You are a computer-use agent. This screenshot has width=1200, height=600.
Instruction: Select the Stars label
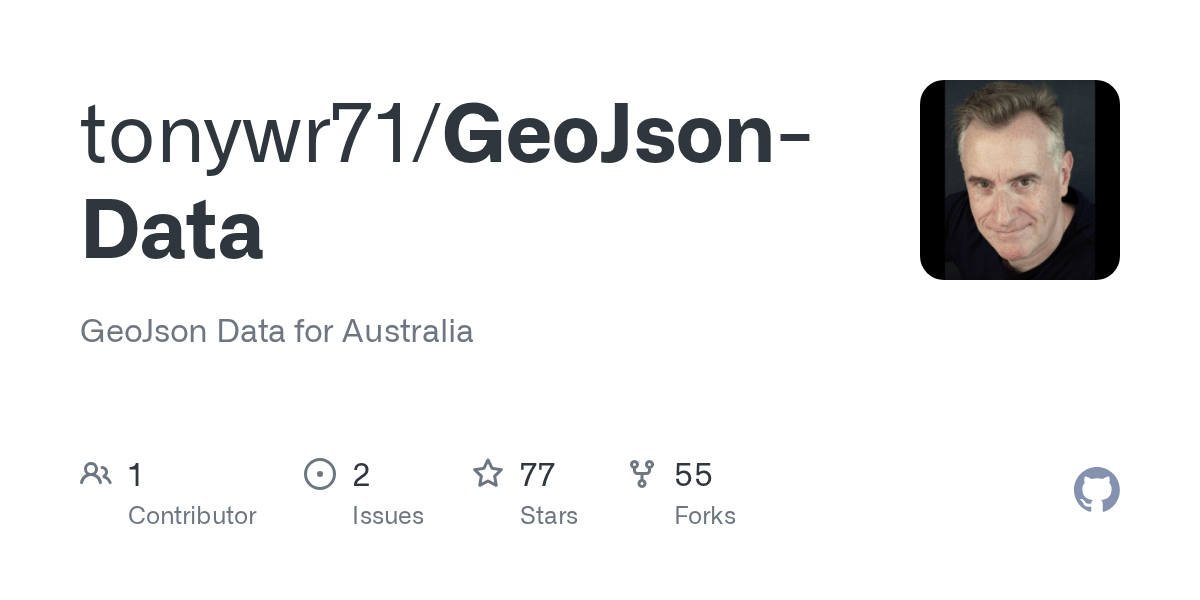tap(549, 516)
